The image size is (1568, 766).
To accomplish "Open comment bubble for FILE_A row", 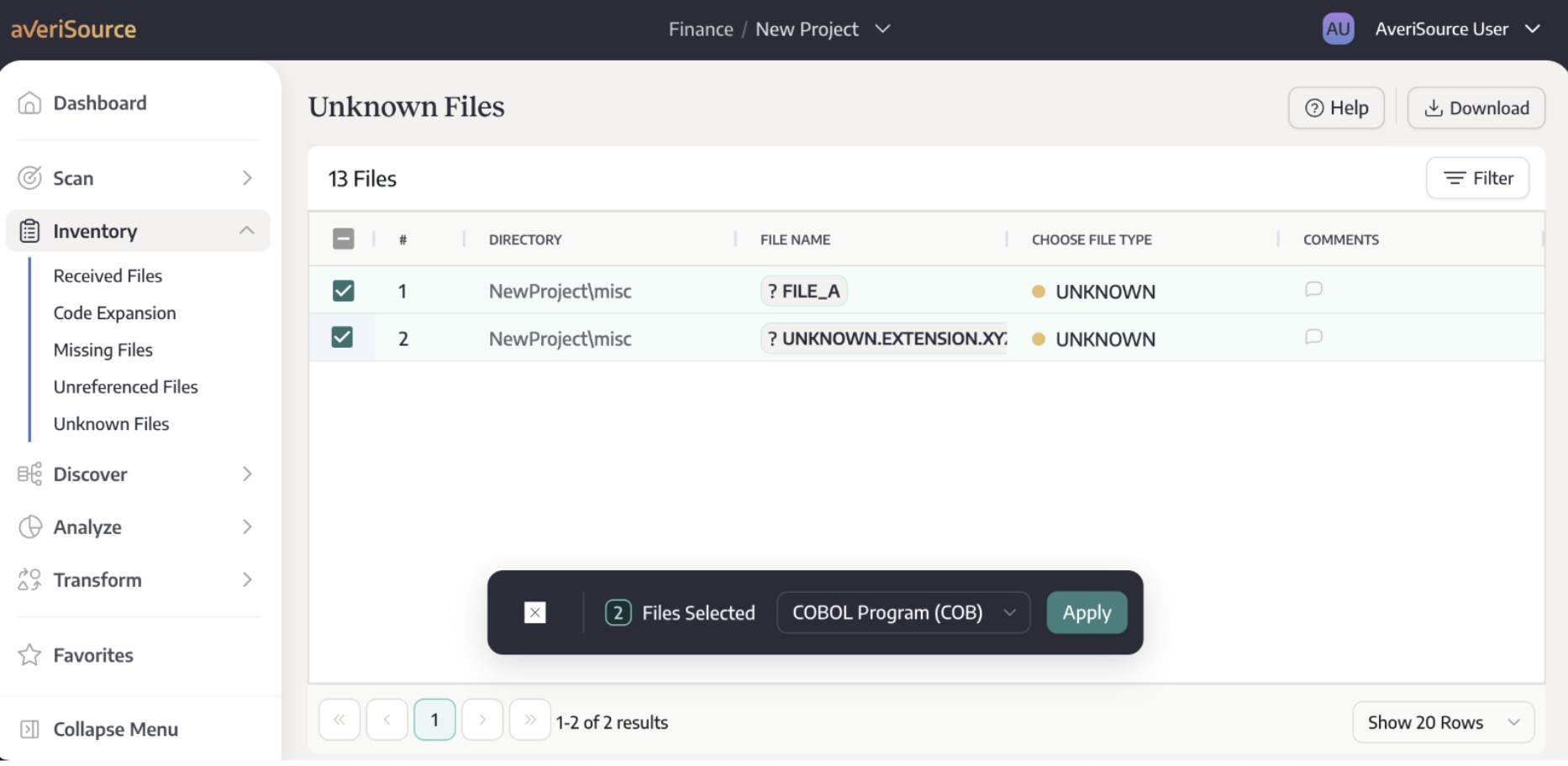I will (1313, 290).
